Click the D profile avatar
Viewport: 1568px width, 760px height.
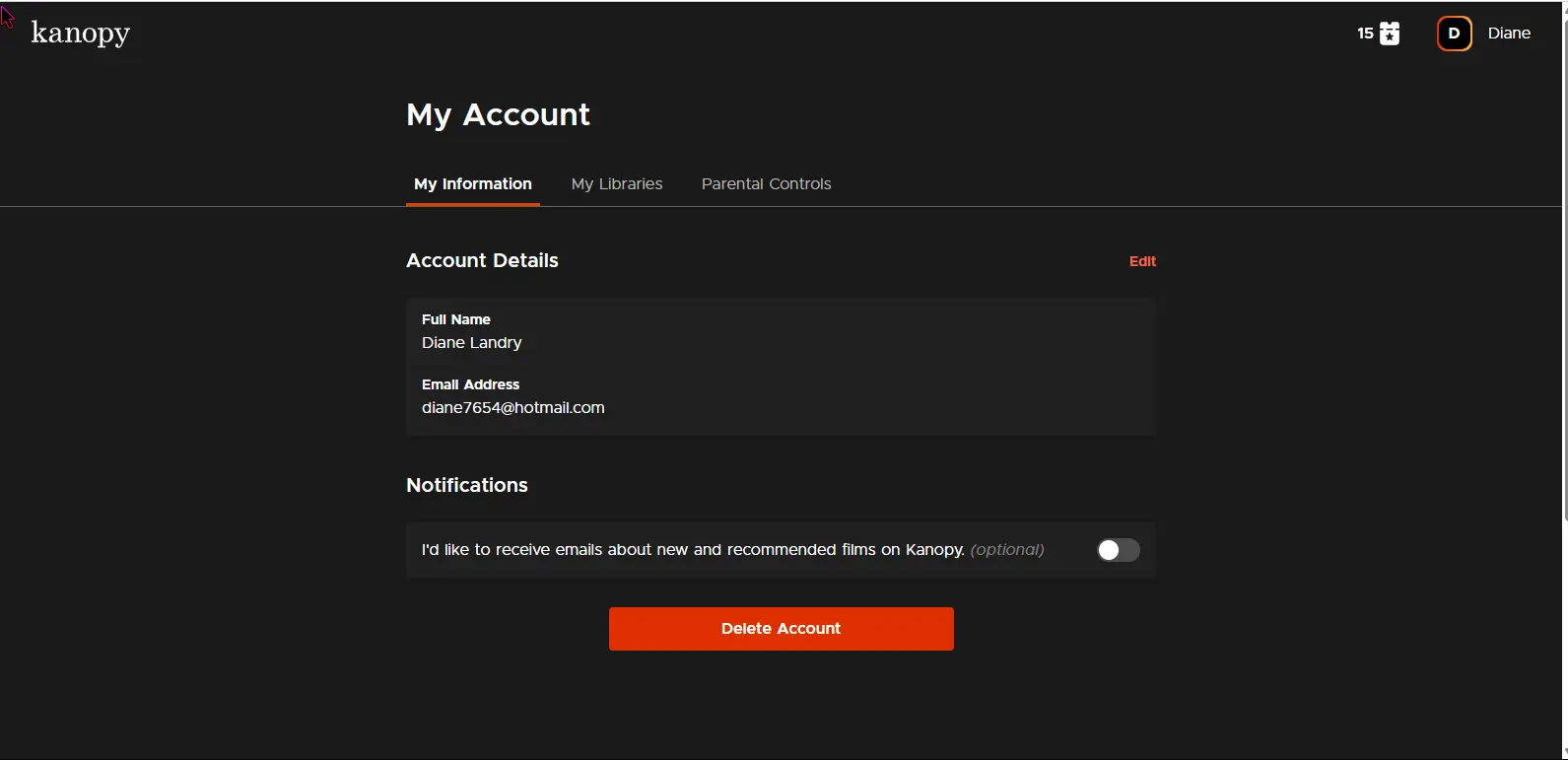(1454, 34)
